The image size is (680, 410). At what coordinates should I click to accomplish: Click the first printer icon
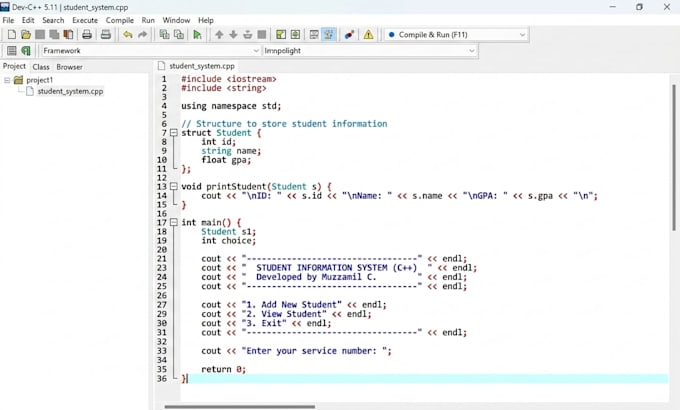(x=87, y=35)
